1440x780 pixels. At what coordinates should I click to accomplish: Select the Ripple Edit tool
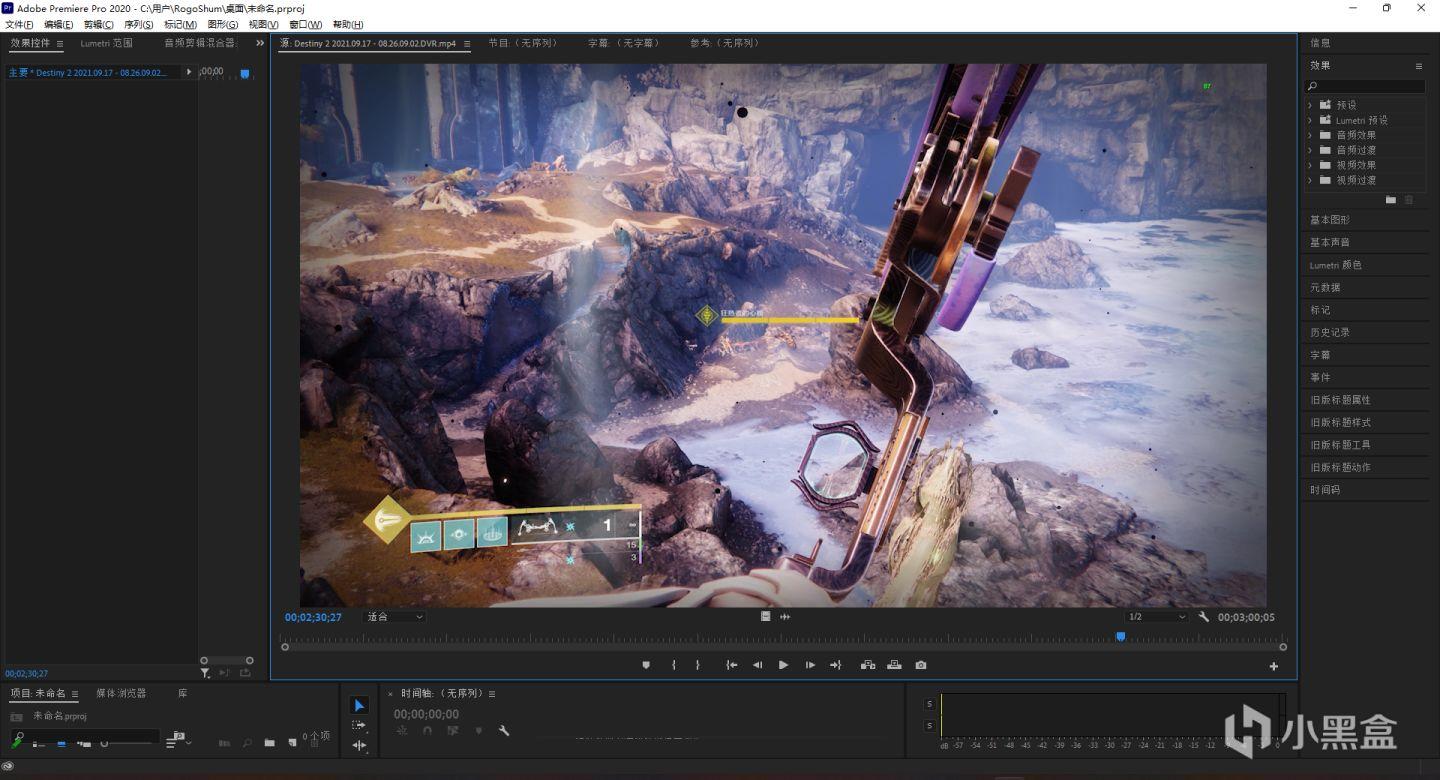pos(359,745)
